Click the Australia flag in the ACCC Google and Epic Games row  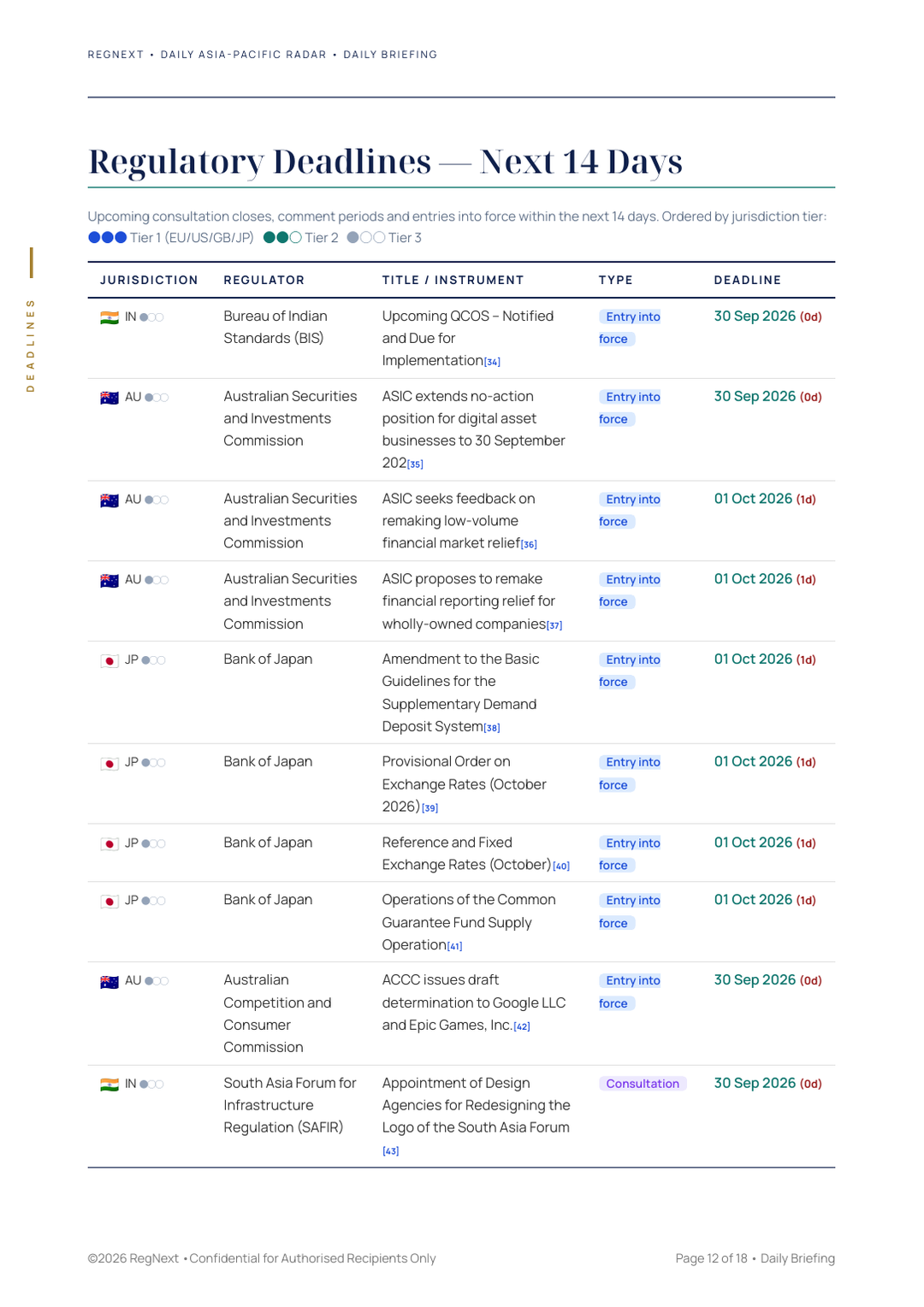point(110,982)
